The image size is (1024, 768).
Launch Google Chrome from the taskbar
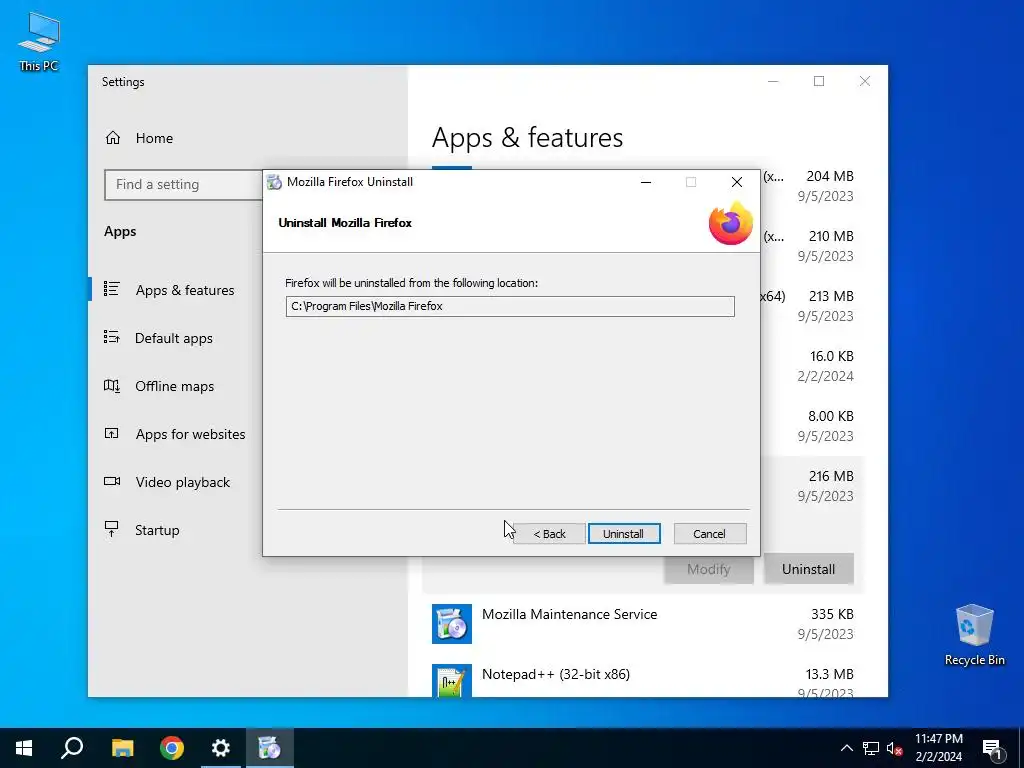(x=172, y=748)
